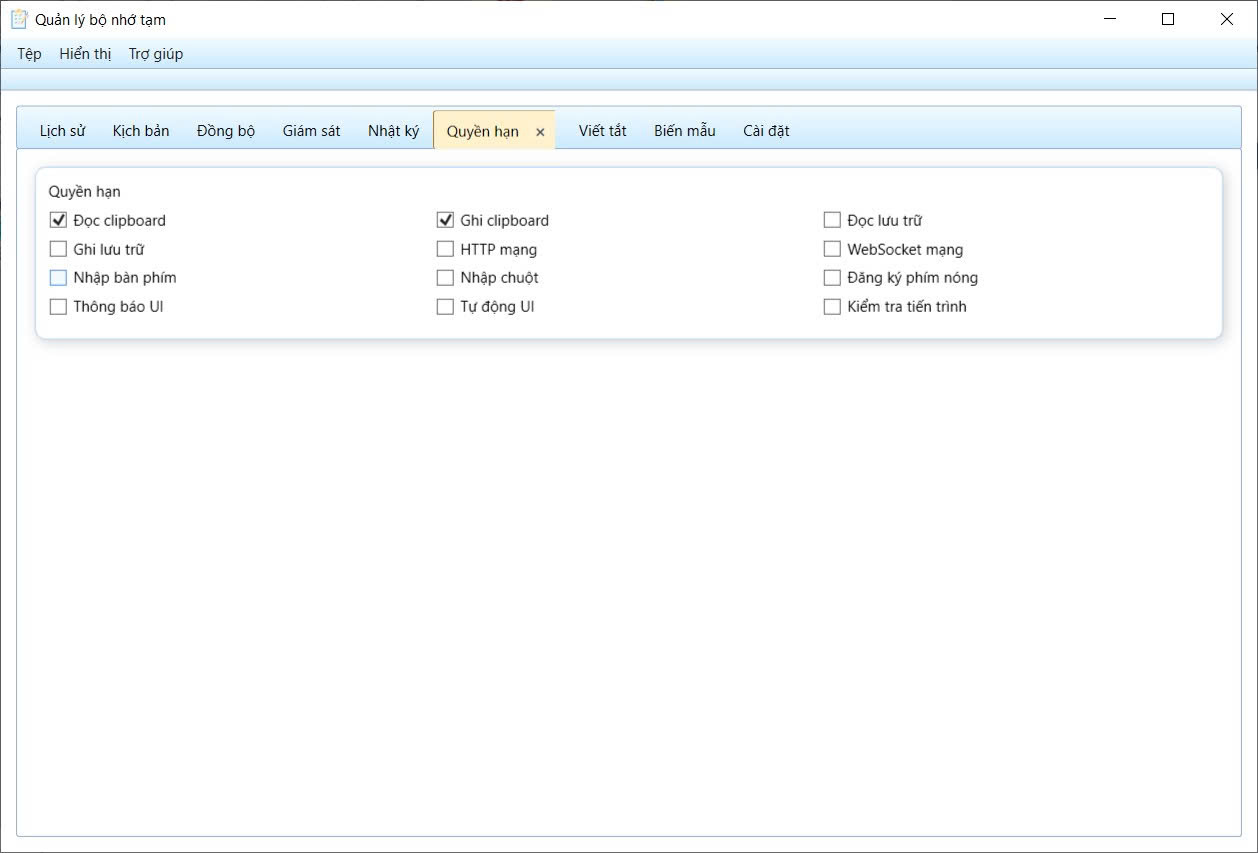Check Kiểm tra tiến trình option

pos(832,307)
